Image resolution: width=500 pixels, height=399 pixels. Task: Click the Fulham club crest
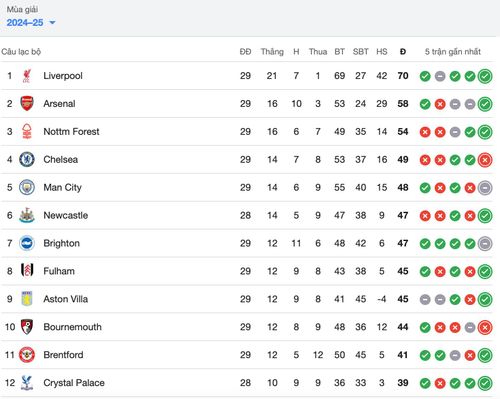27,271
